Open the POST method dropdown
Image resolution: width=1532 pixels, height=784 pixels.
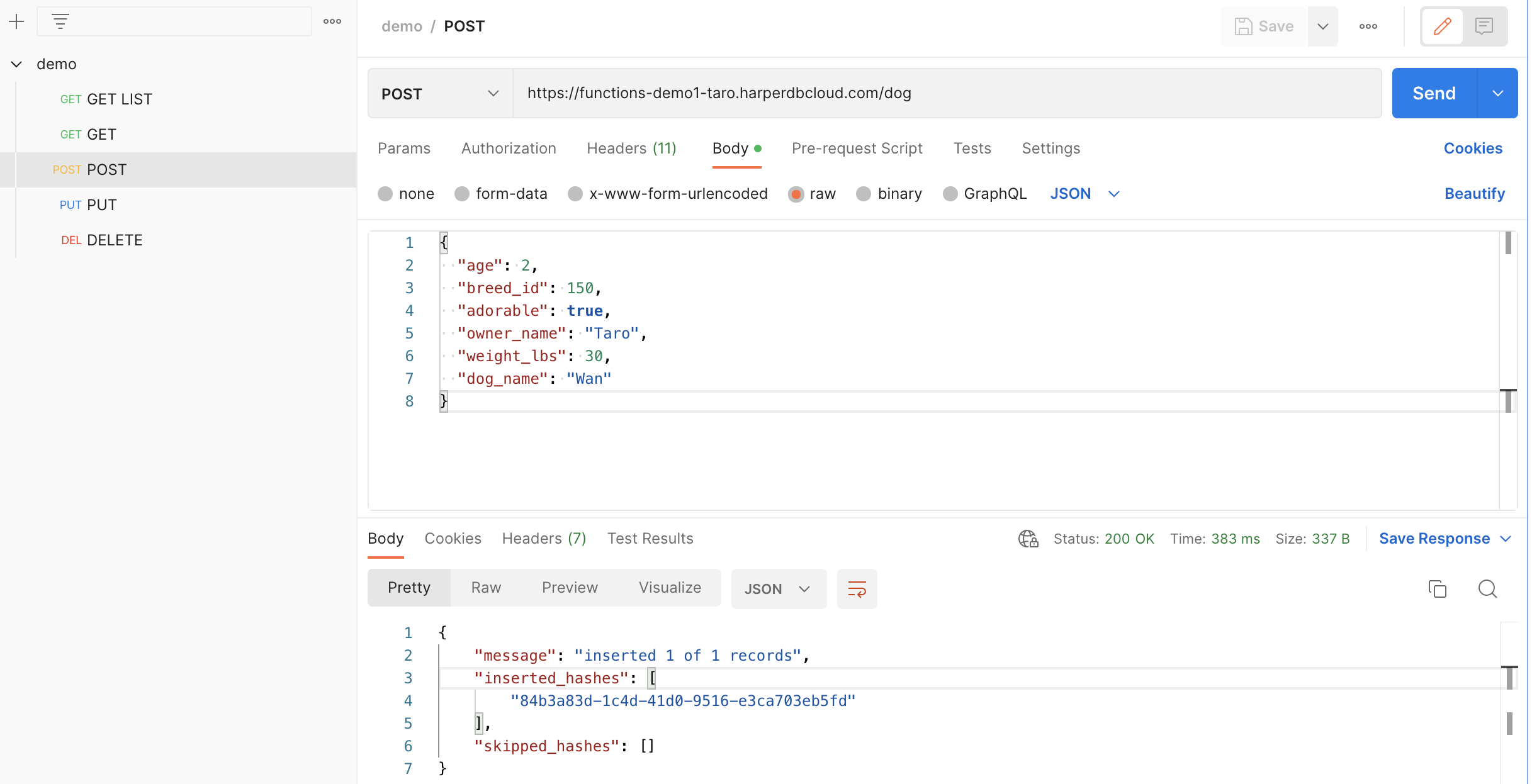[x=439, y=94]
